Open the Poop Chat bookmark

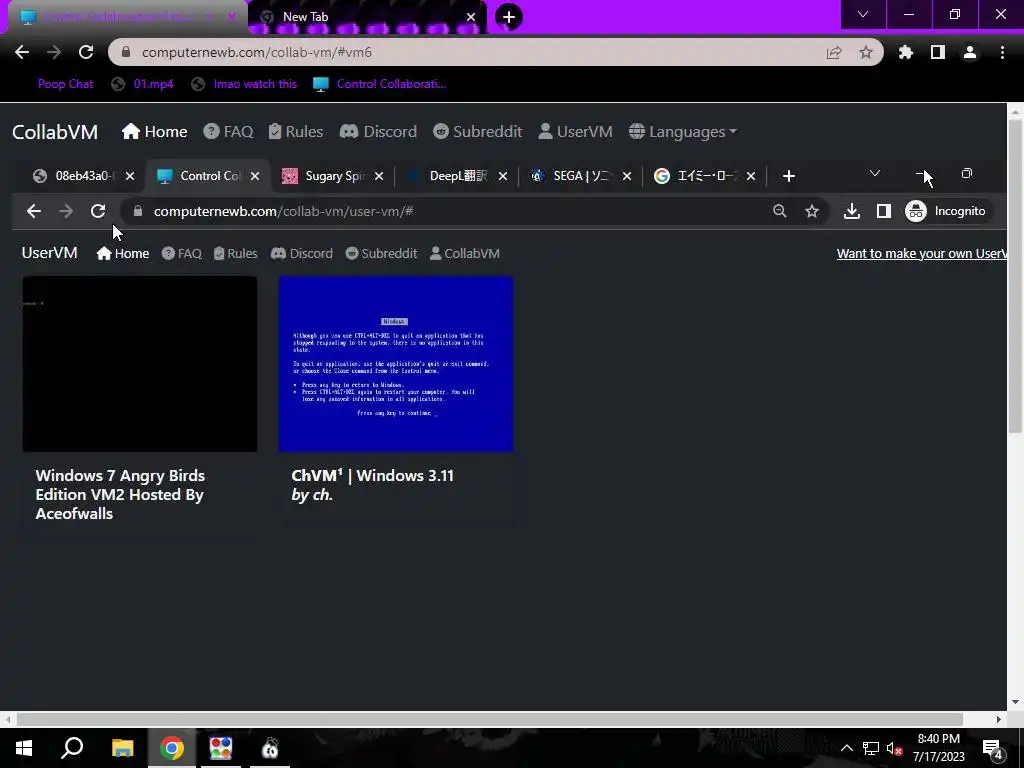[x=65, y=84]
